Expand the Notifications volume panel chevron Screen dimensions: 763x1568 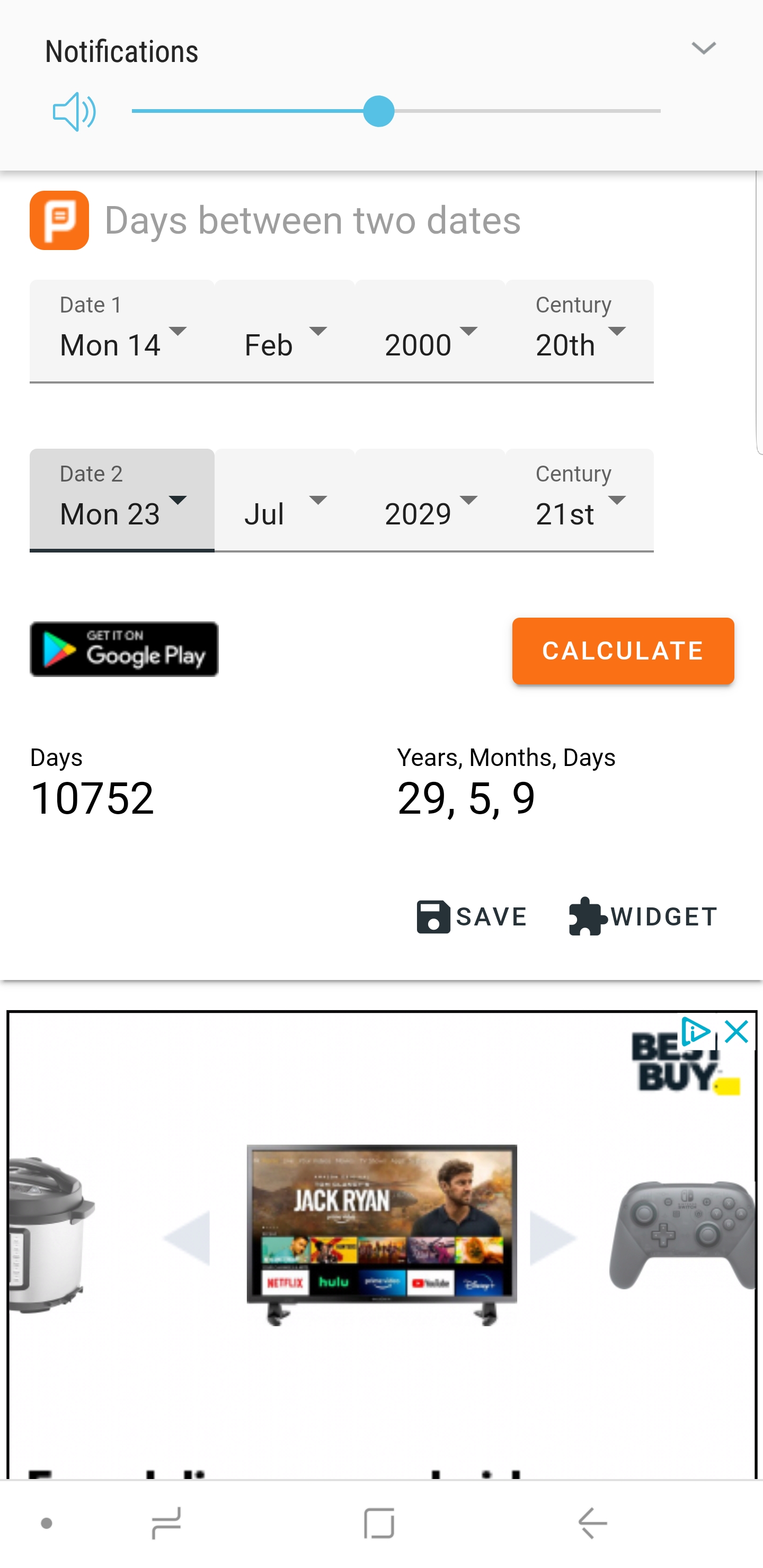(x=703, y=48)
